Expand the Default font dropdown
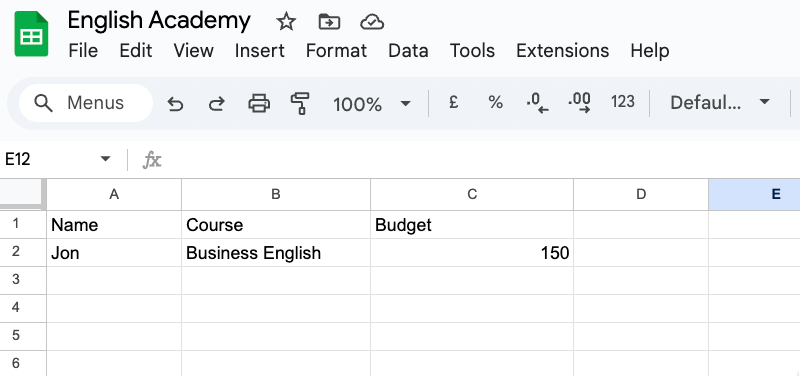Screen dimensions: 800x376 pyautogui.click(x=720, y=103)
